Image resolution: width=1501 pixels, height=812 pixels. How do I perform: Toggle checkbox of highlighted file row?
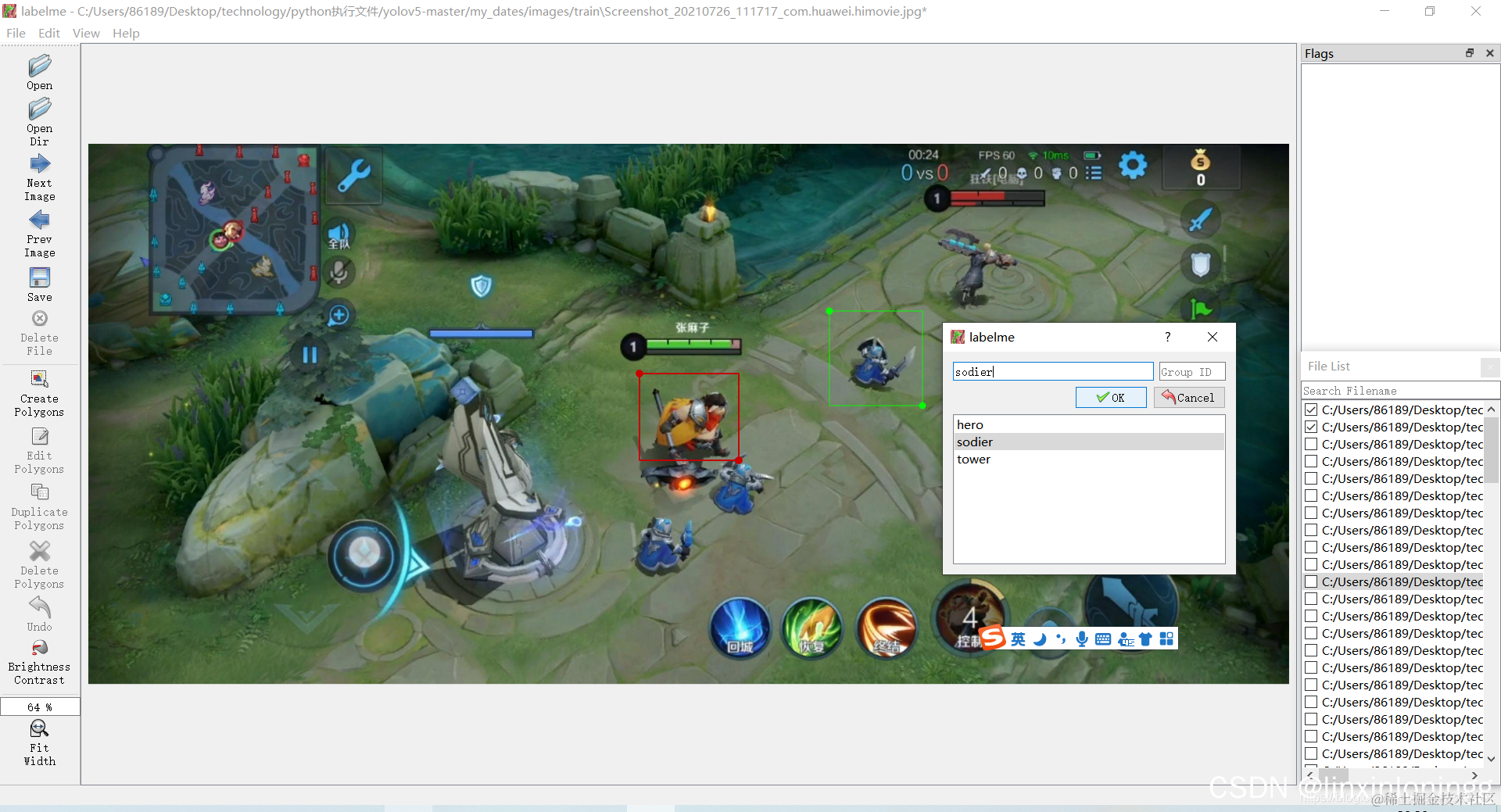[x=1311, y=581]
